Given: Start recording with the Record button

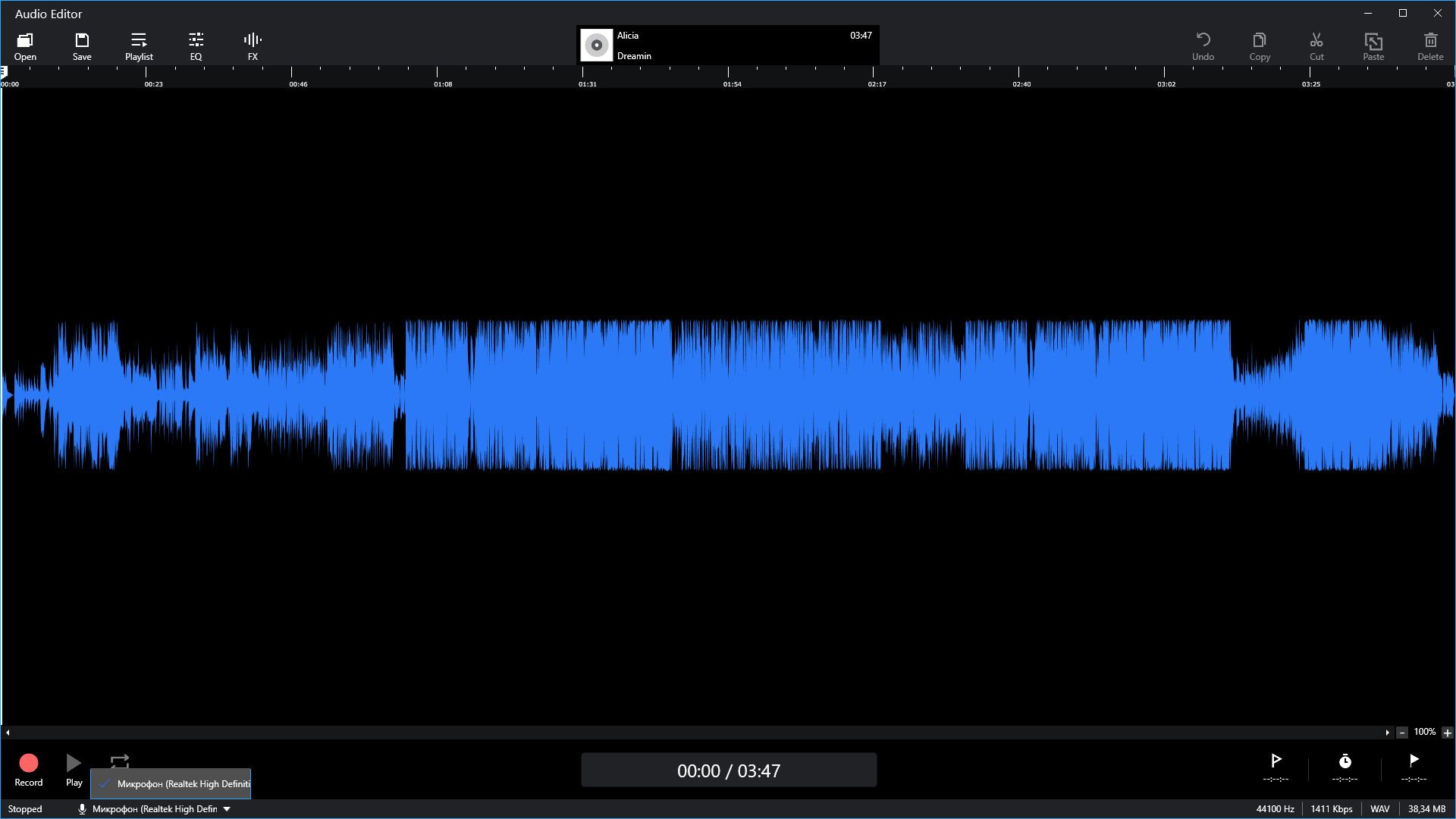Looking at the screenshot, I should tap(28, 767).
